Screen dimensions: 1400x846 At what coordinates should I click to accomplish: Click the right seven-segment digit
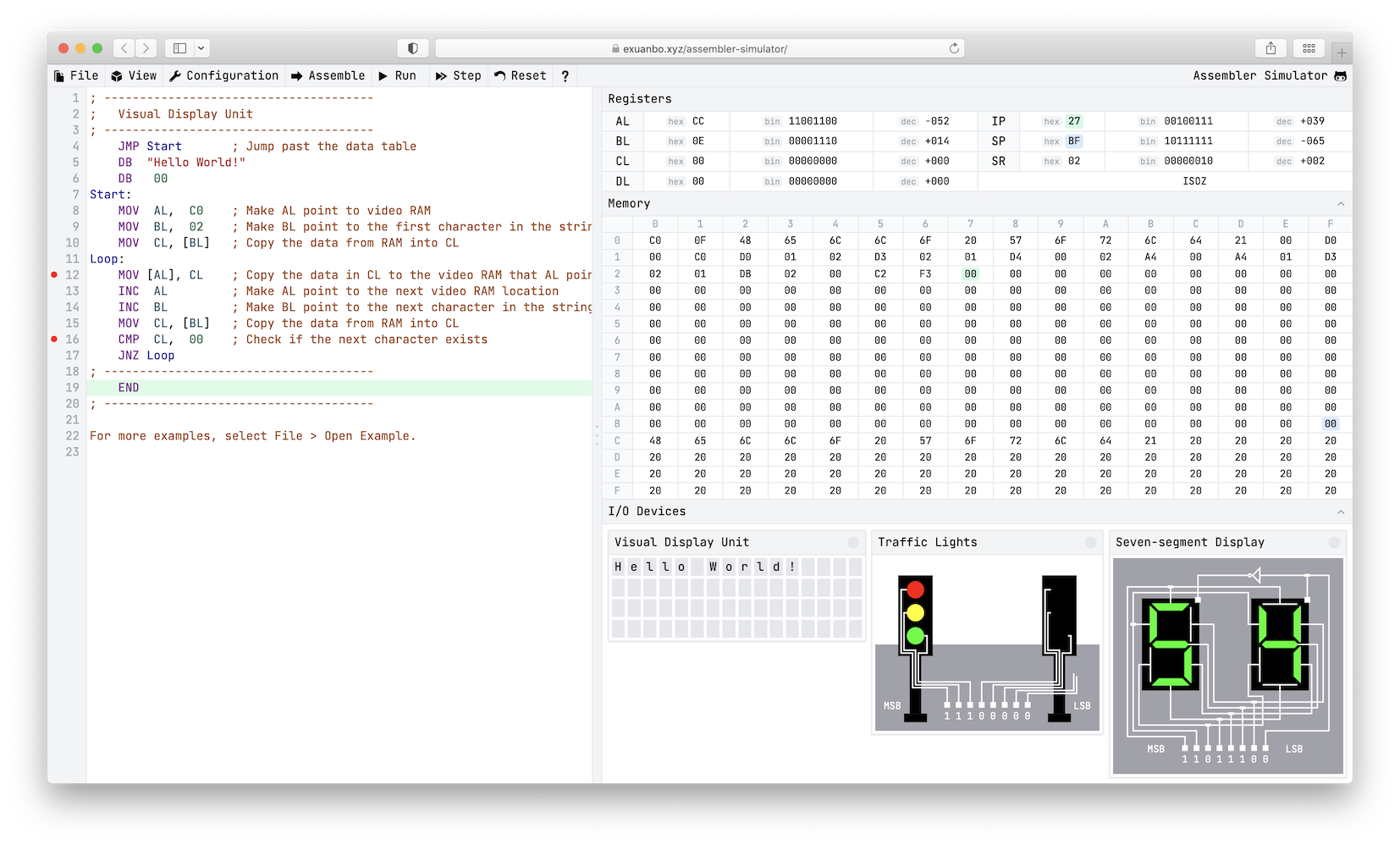click(x=1279, y=644)
